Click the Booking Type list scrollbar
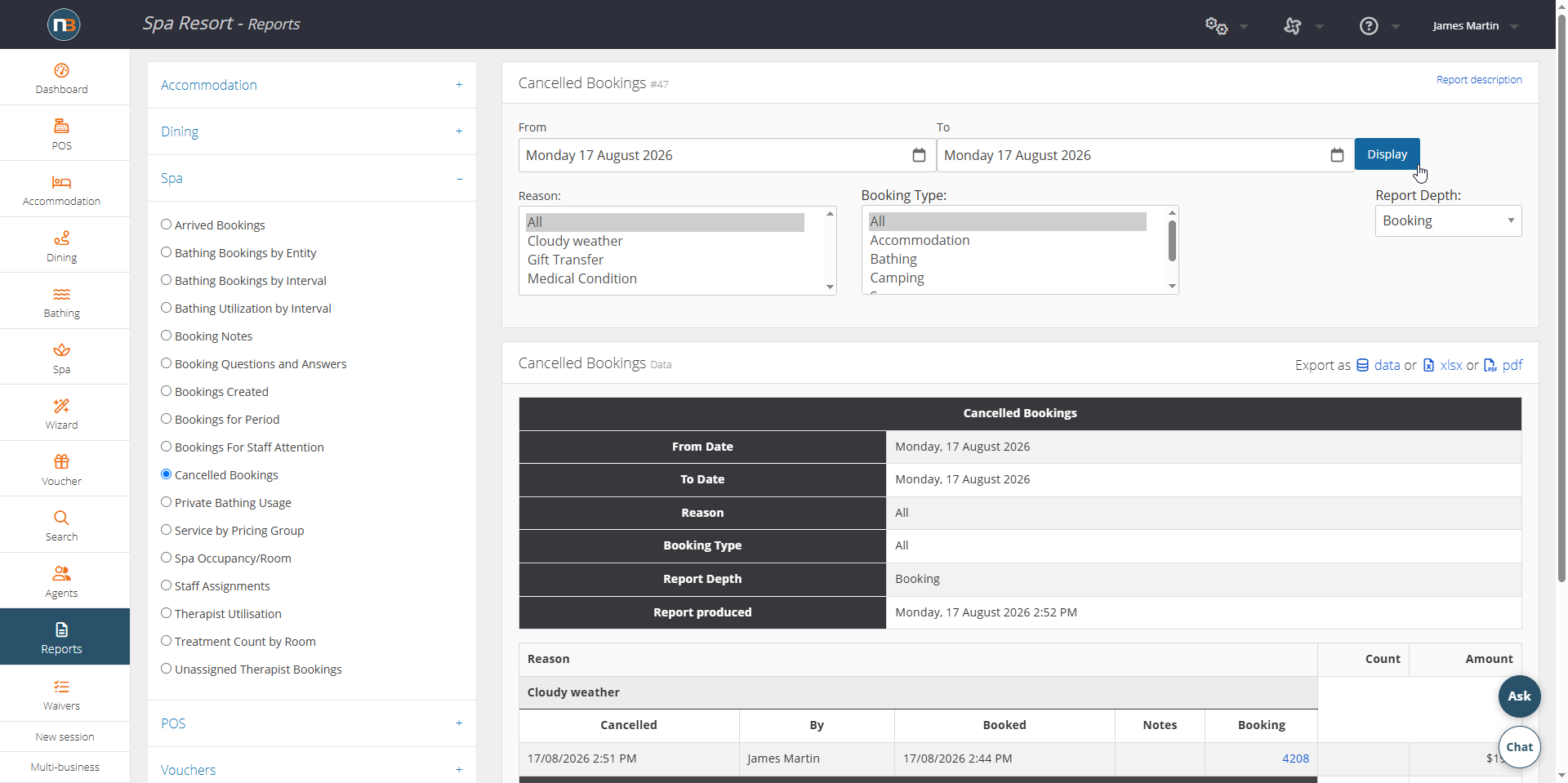Screen dimensions: 1568x783 pos(1172,241)
